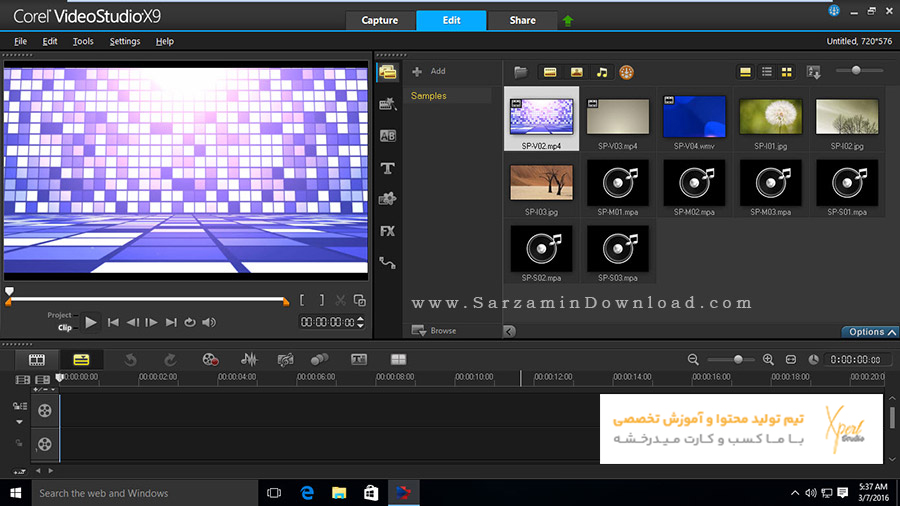Open the preview volume control

(x=209, y=322)
